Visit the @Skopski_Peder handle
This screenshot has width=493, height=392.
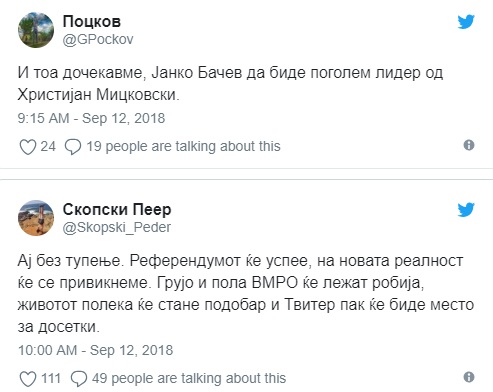[117, 228]
